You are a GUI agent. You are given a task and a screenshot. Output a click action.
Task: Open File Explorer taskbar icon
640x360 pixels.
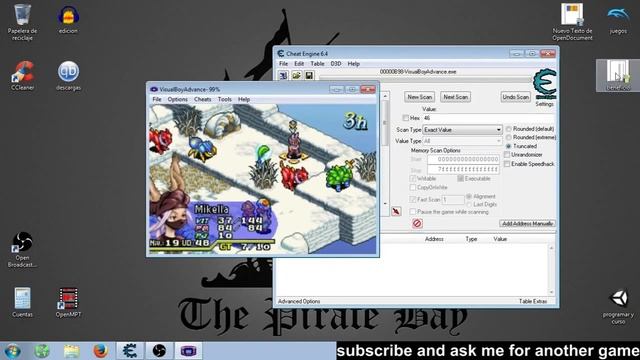(71, 351)
